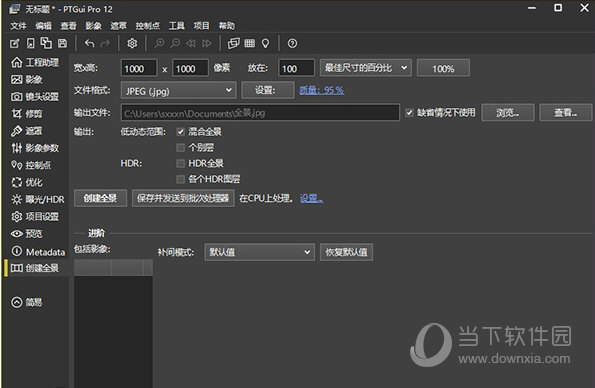595x388 pixels.
Task: Open 影象 menu in menu bar
Action: 93,25
